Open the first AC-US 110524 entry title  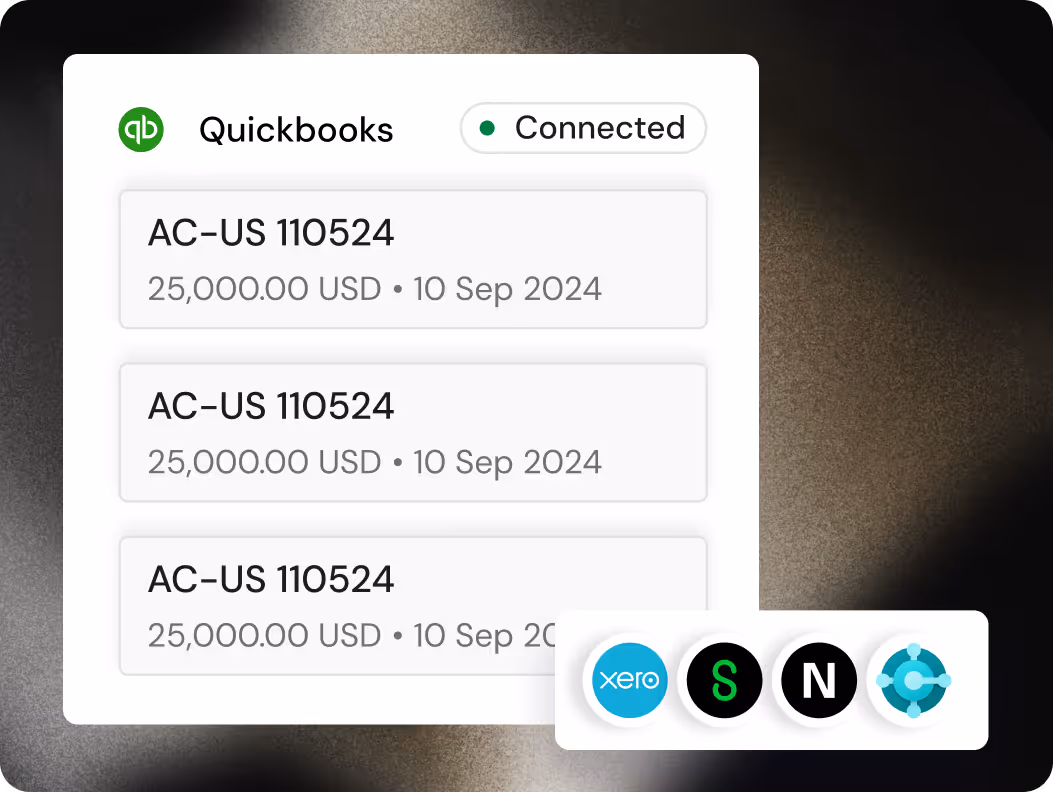click(271, 232)
